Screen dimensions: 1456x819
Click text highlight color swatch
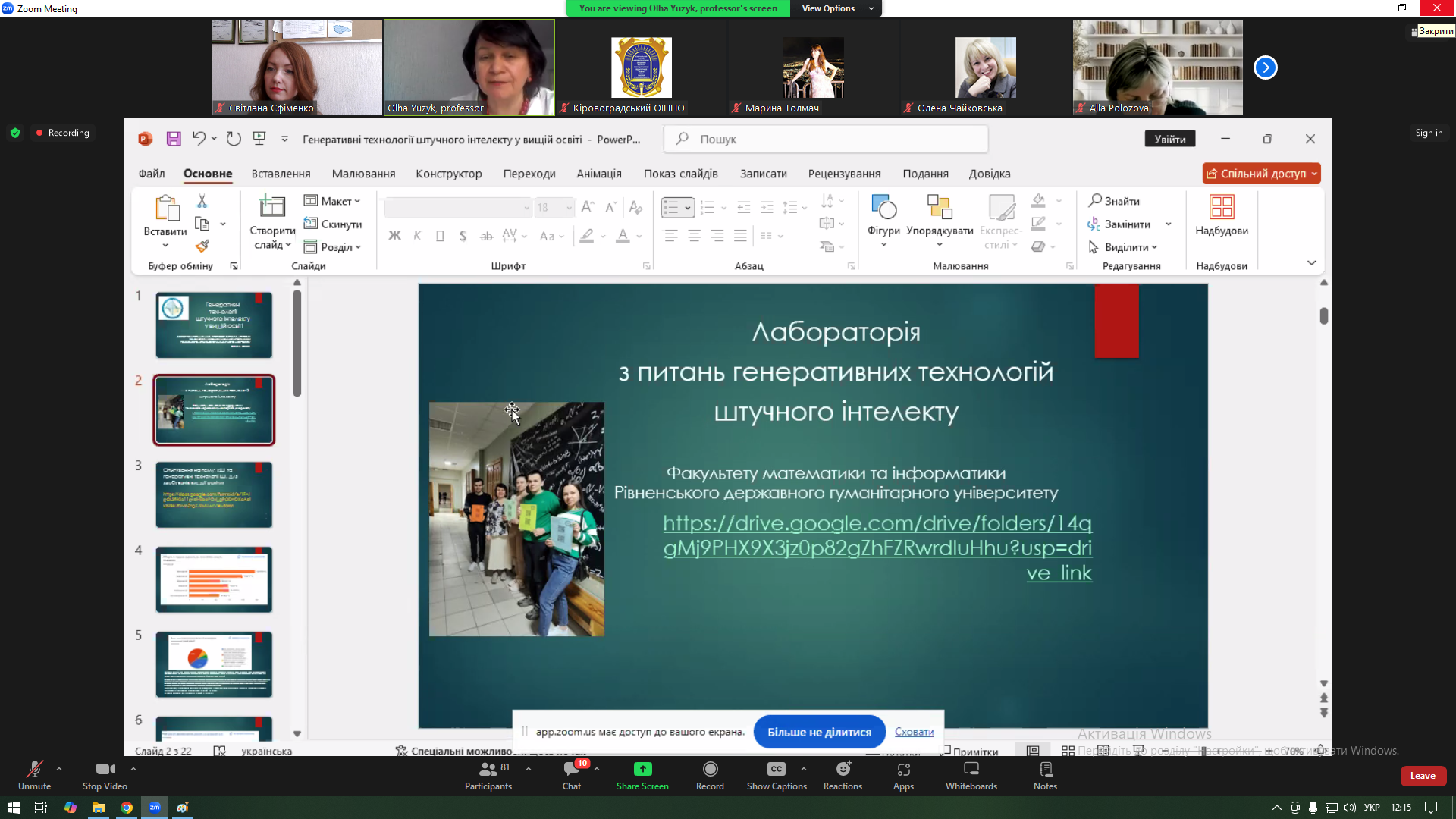coord(586,236)
